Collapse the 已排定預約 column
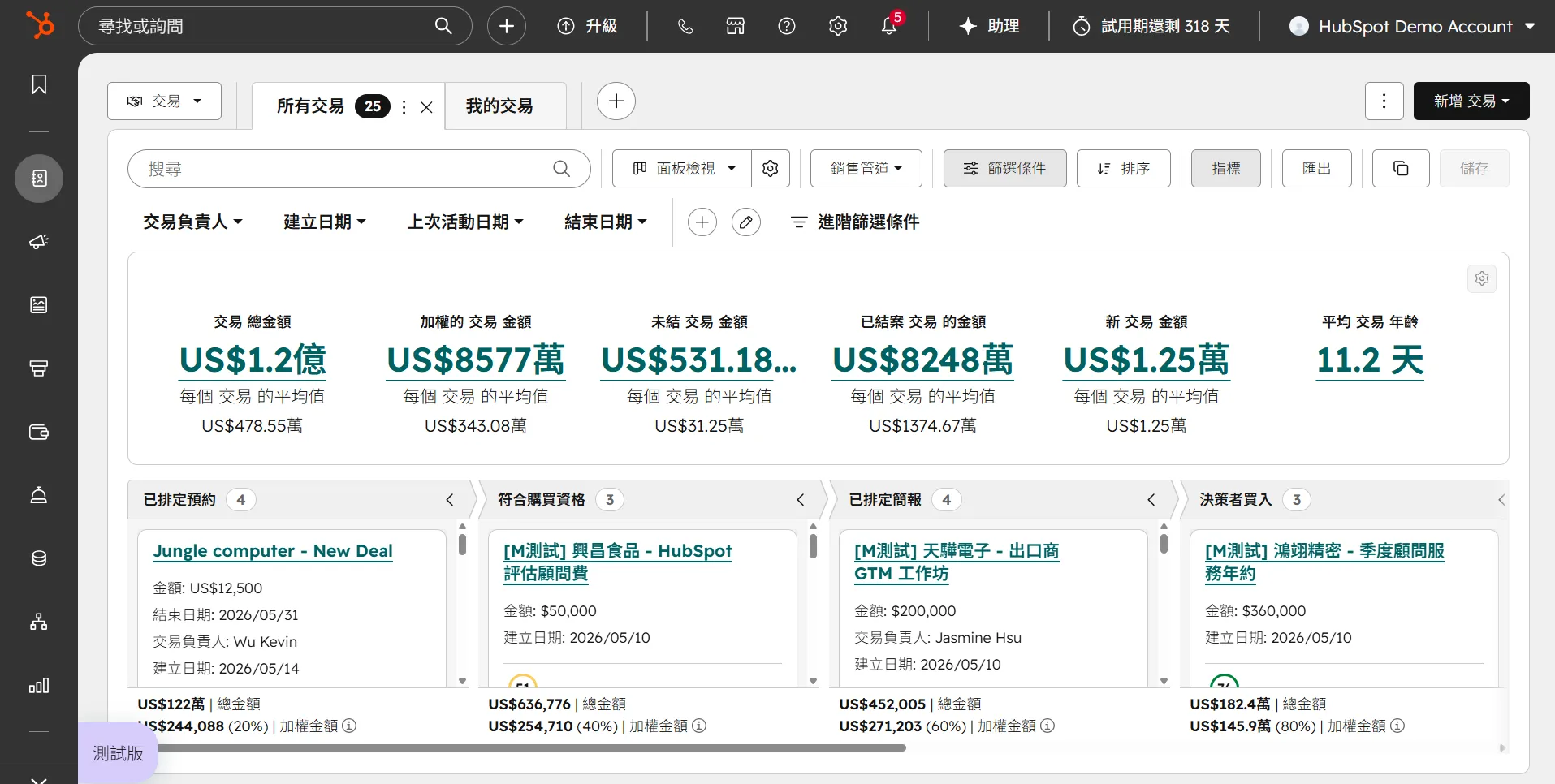The width and height of the screenshot is (1555, 784). point(450,500)
